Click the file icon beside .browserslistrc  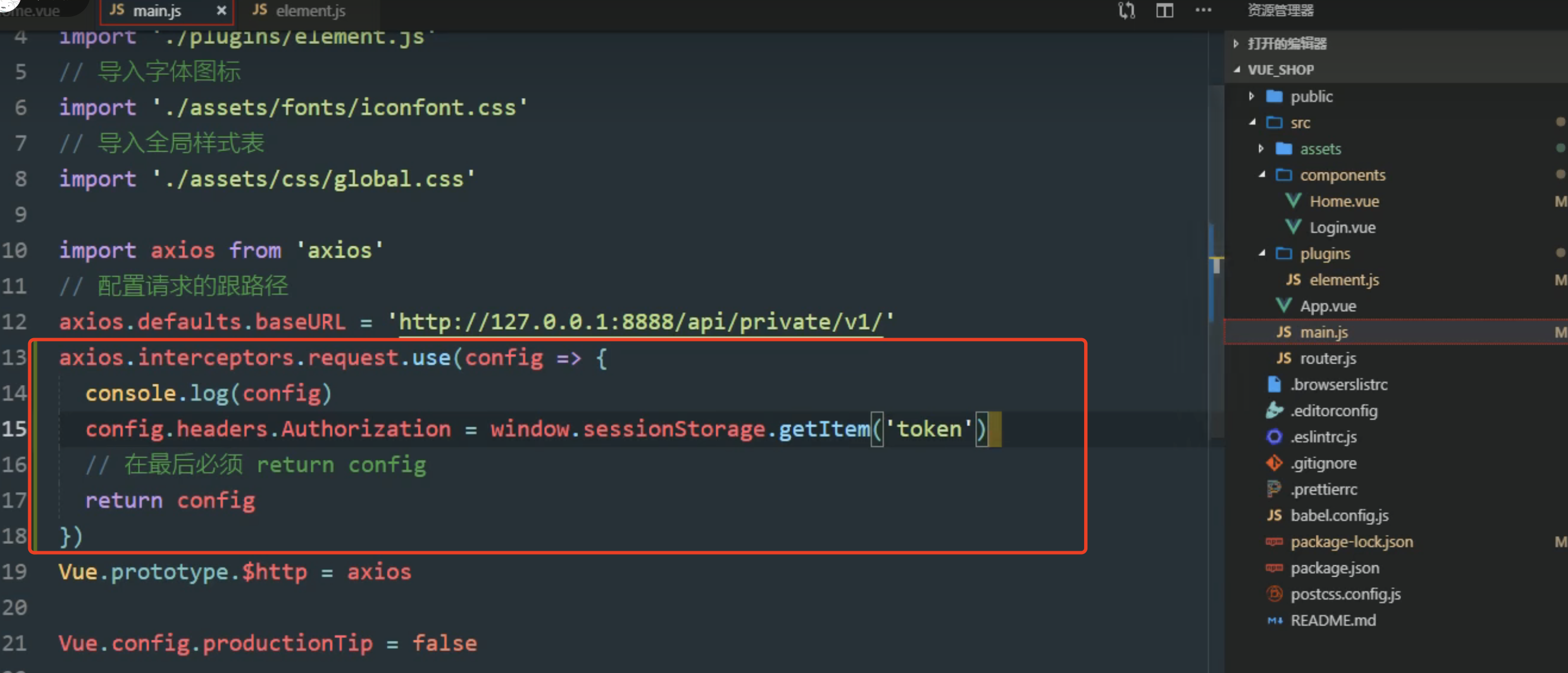pyautogui.click(x=1274, y=384)
